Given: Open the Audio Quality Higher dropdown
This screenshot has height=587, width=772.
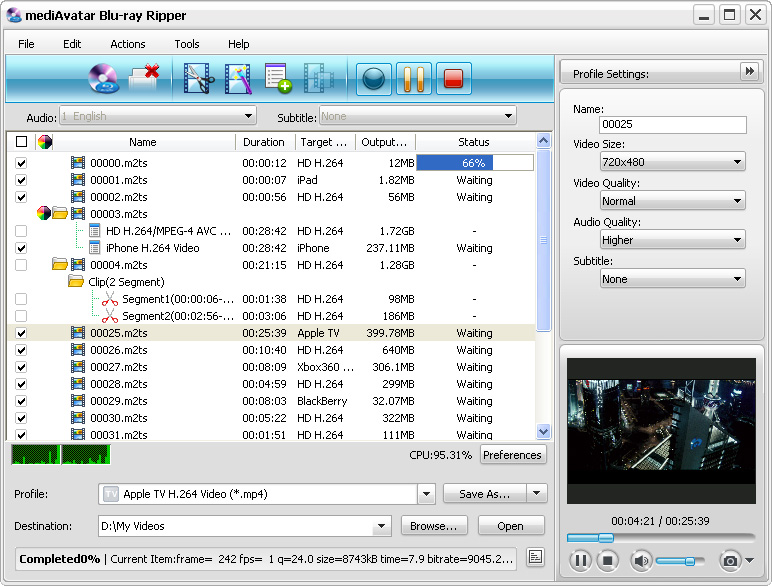Looking at the screenshot, I should pyautogui.click(x=673, y=240).
